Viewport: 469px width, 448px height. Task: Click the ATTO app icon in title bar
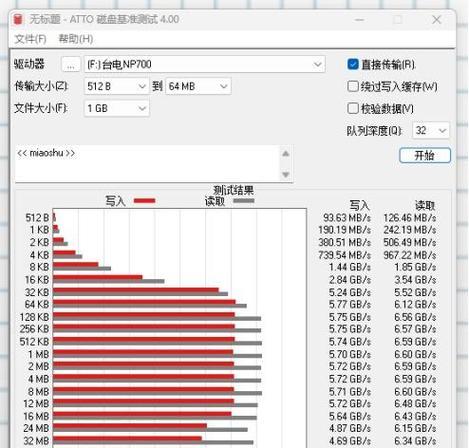[x=18, y=19]
